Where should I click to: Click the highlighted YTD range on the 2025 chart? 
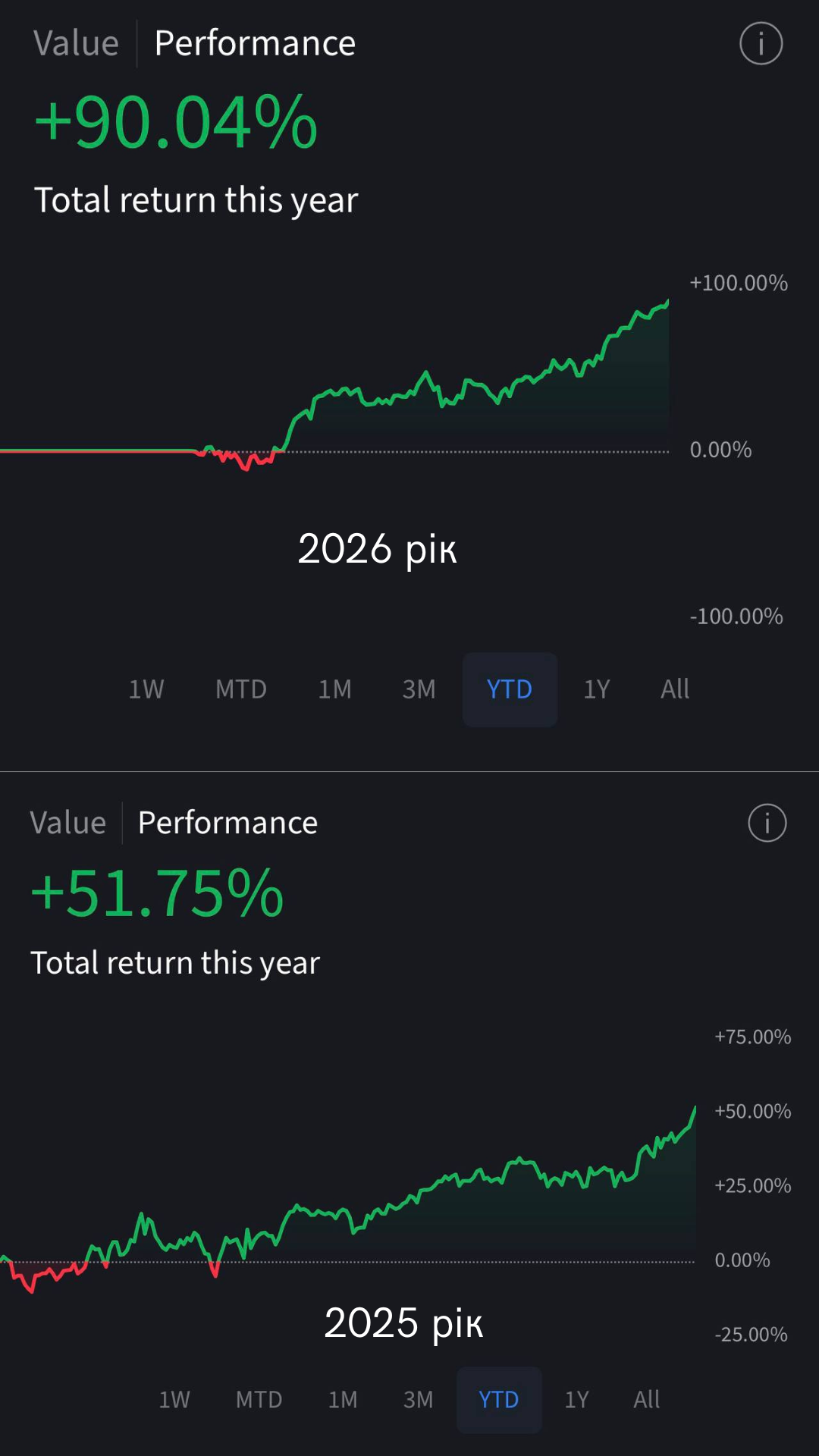click(x=499, y=1400)
